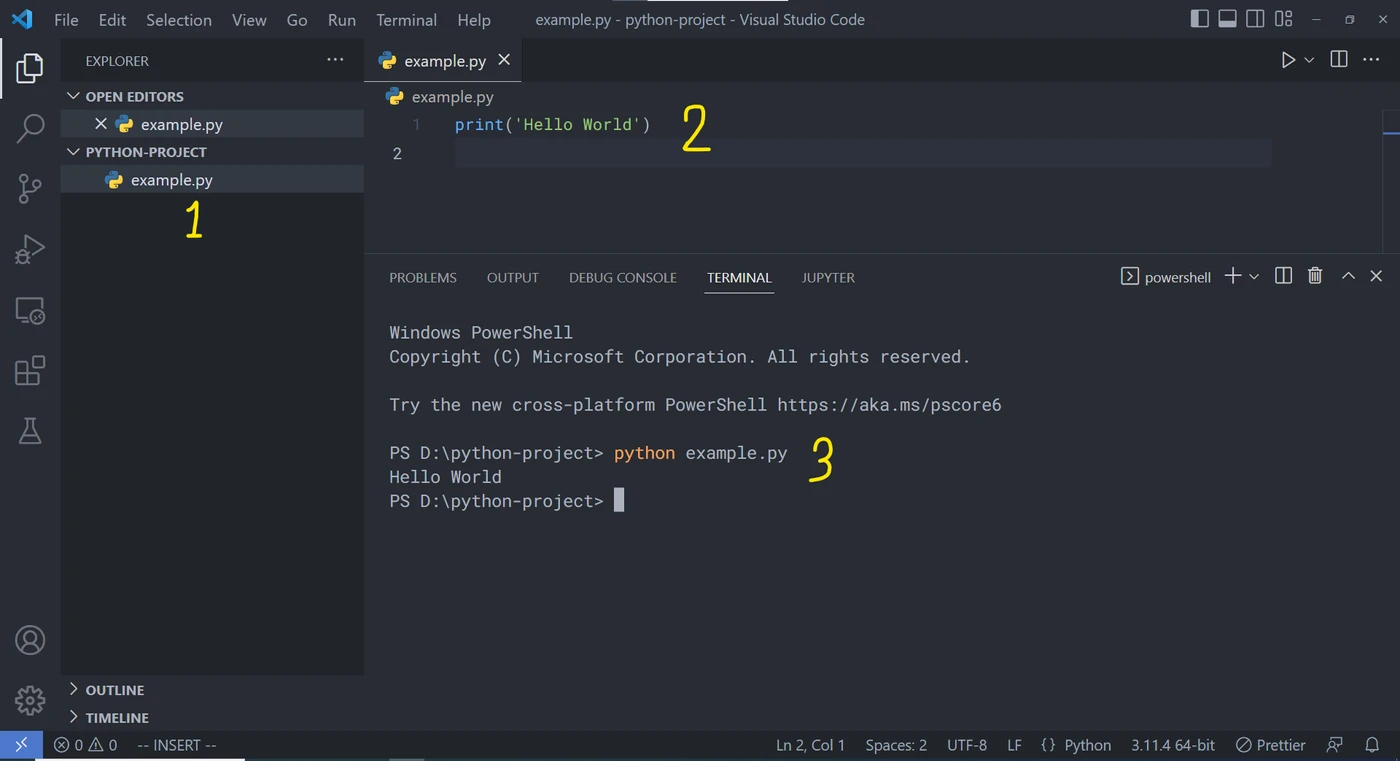Select example.py in PYTHON-PROJECT tree
This screenshot has width=1400, height=761.
click(212, 180)
